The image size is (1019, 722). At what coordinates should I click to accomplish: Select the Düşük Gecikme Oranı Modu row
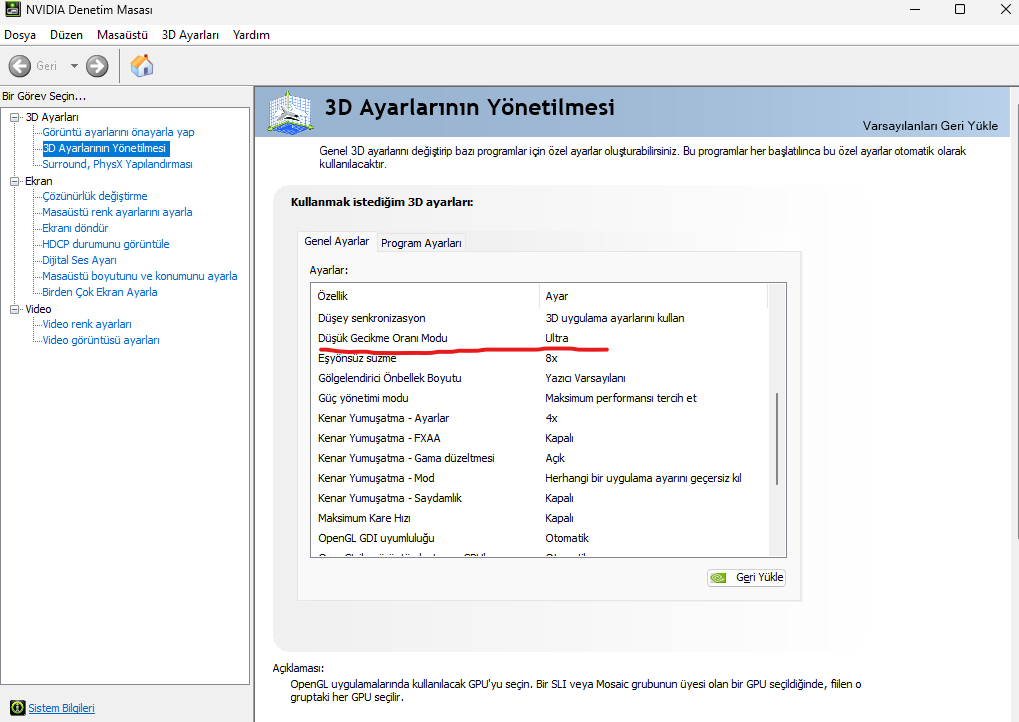pyautogui.click(x=539, y=339)
